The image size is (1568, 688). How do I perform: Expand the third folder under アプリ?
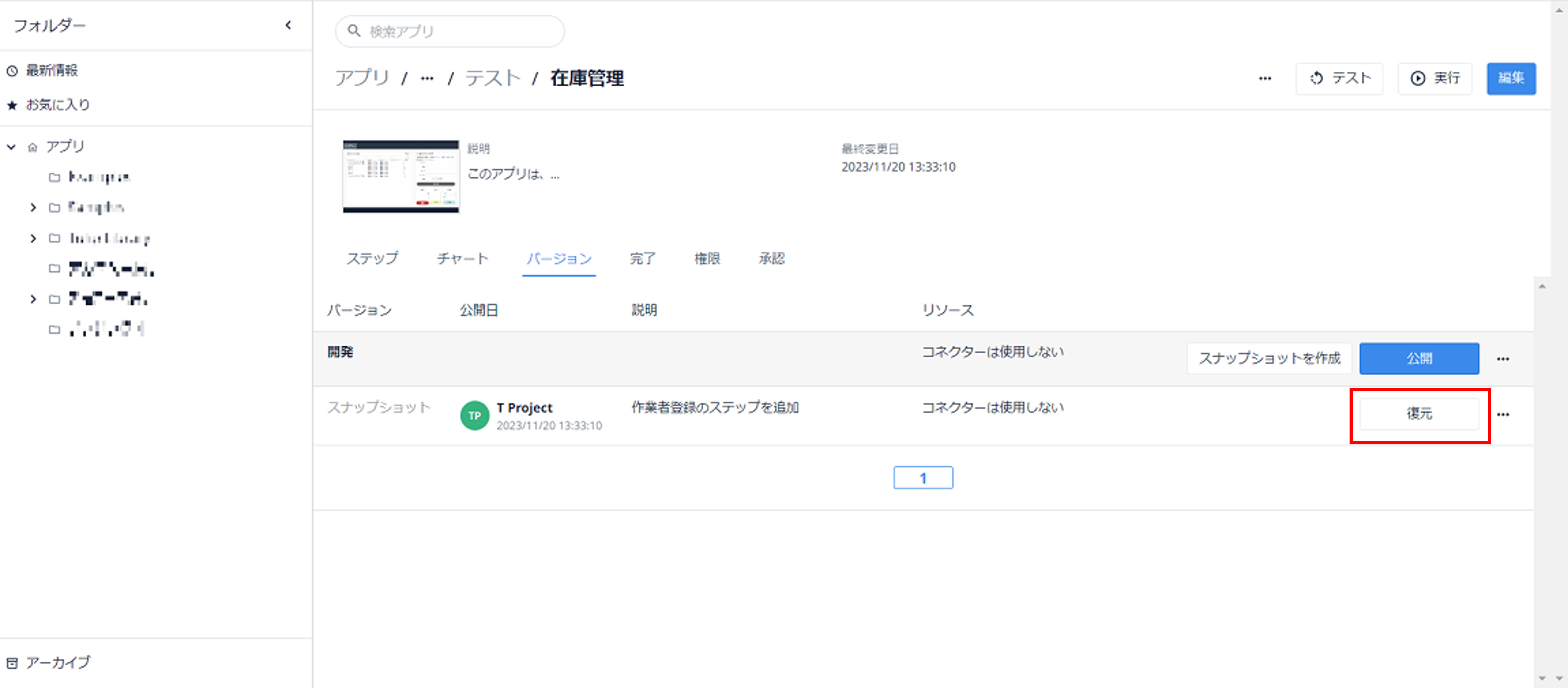tap(33, 238)
